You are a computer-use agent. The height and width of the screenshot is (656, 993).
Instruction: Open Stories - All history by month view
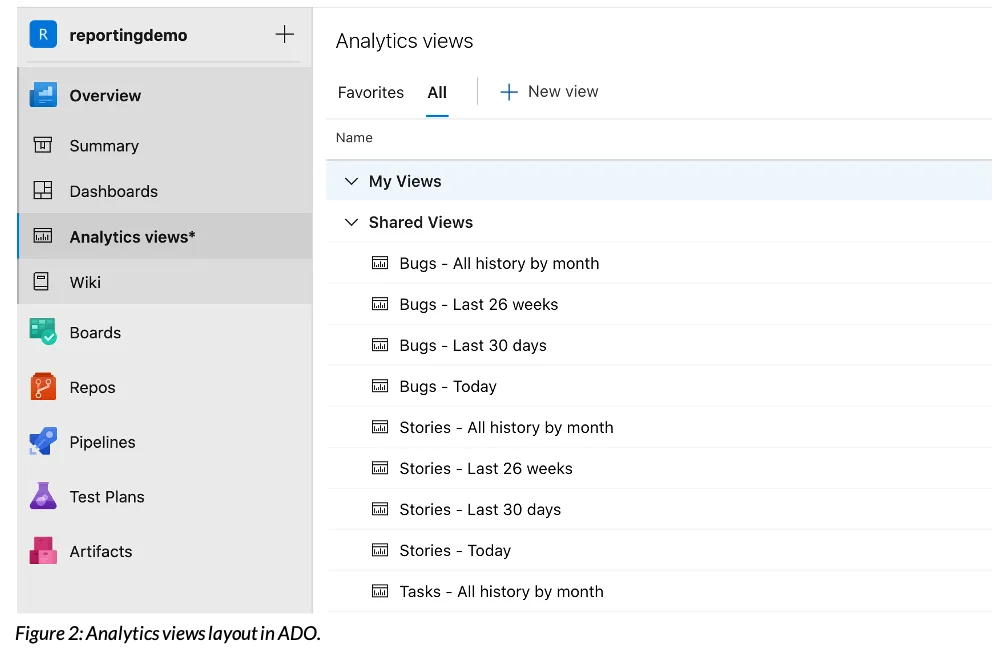(506, 427)
